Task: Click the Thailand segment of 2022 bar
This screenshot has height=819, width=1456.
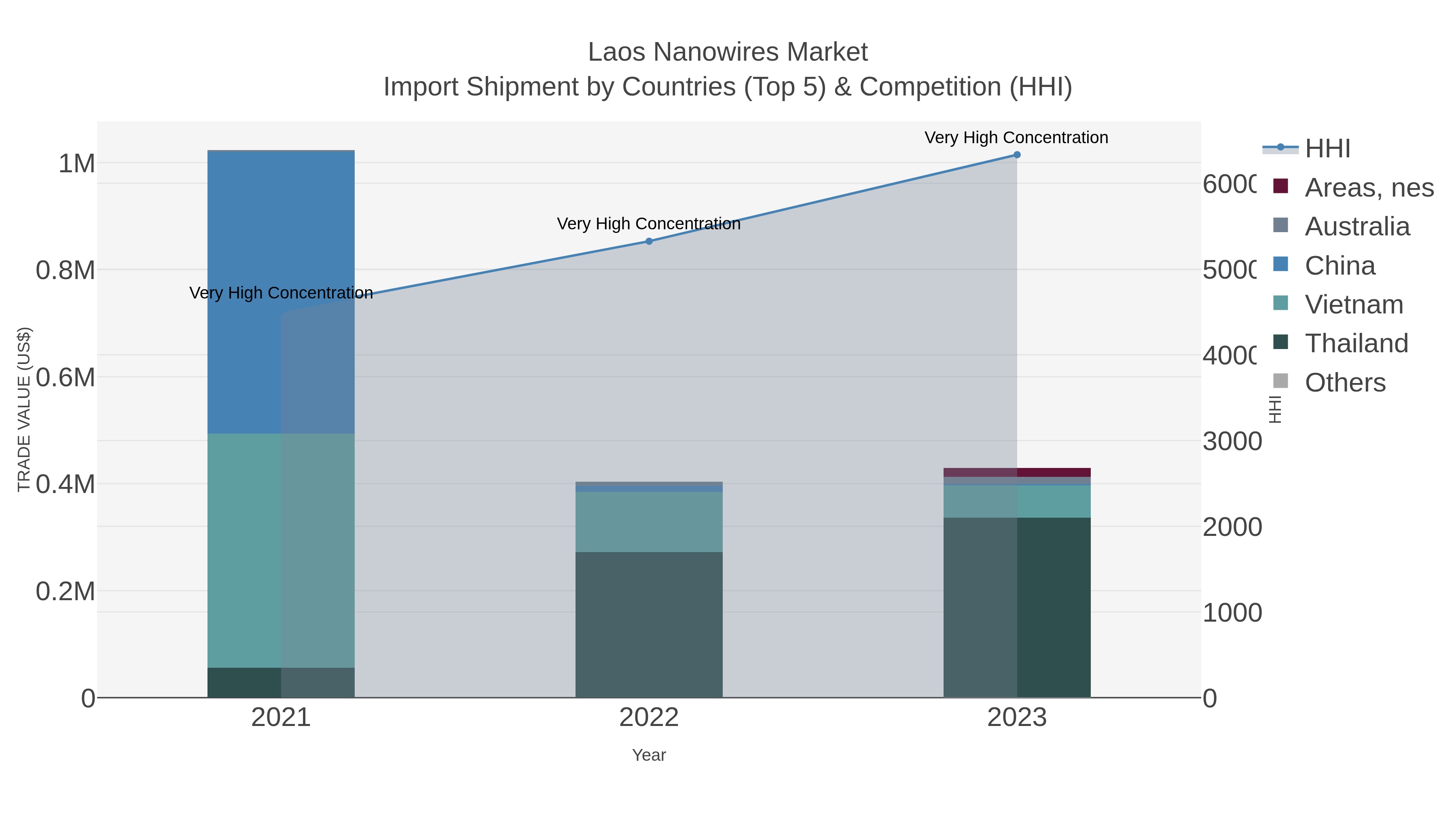Action: coord(649,625)
